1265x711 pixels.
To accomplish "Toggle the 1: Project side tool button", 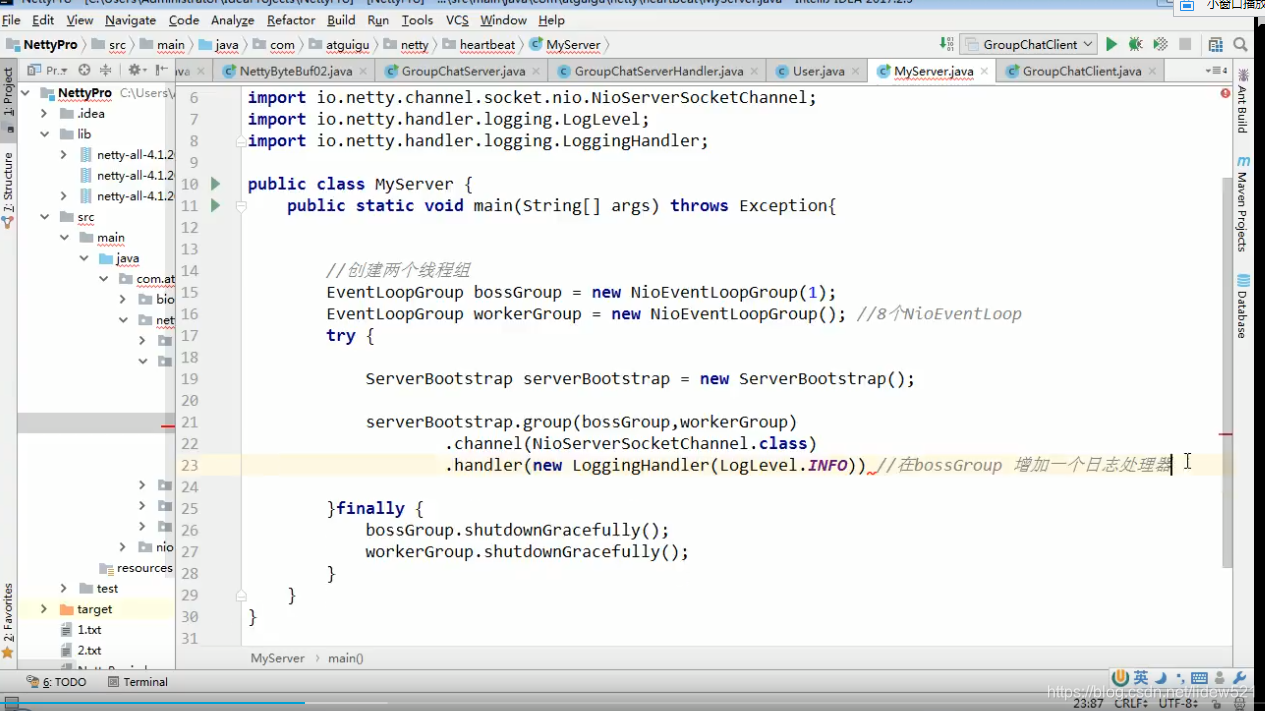I will tap(8, 100).
